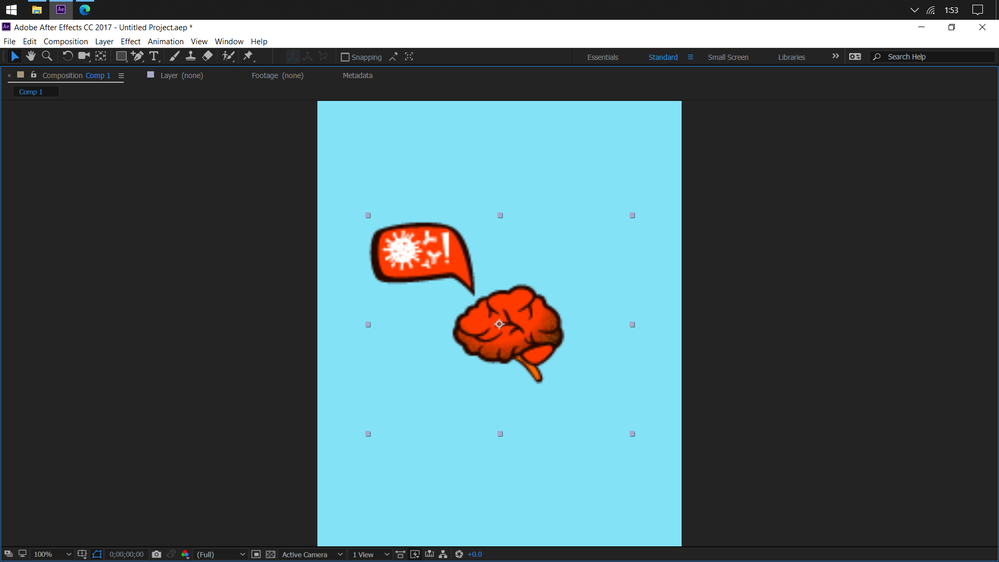Click the View Axis Mode icon
The height and width of the screenshot is (562, 999).
(324, 57)
